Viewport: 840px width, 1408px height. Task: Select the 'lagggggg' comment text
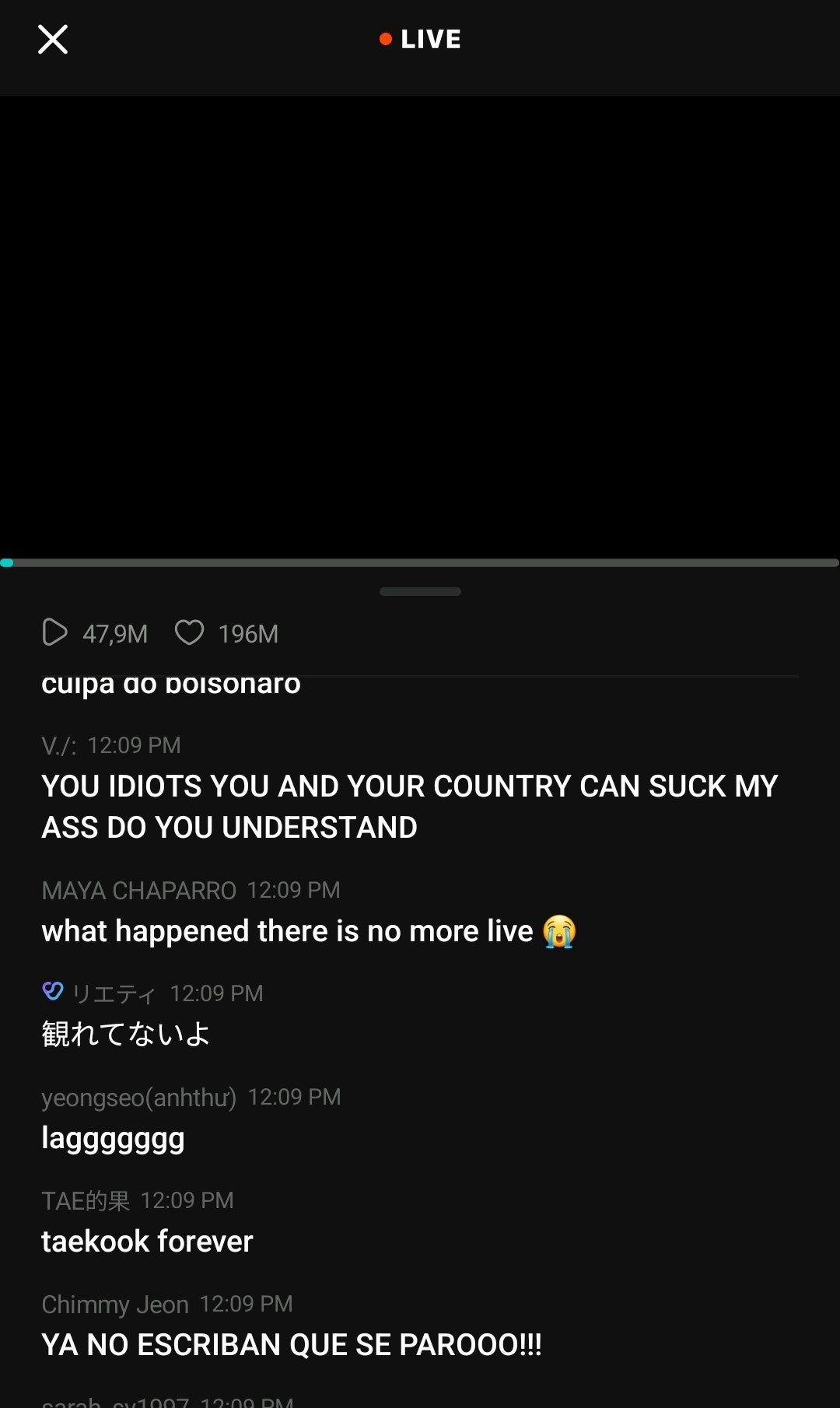pyautogui.click(x=113, y=1139)
